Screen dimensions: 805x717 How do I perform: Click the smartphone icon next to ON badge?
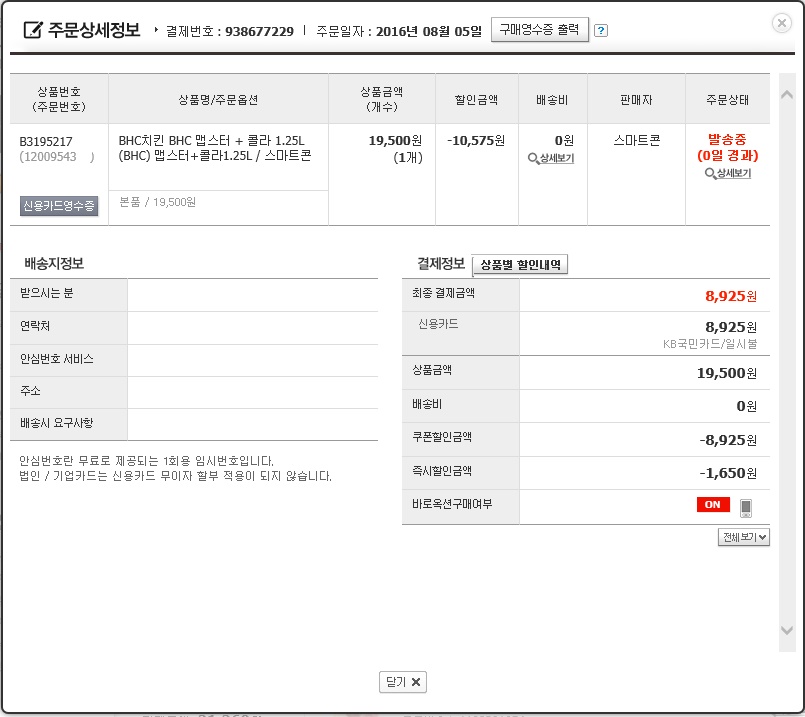[745, 507]
